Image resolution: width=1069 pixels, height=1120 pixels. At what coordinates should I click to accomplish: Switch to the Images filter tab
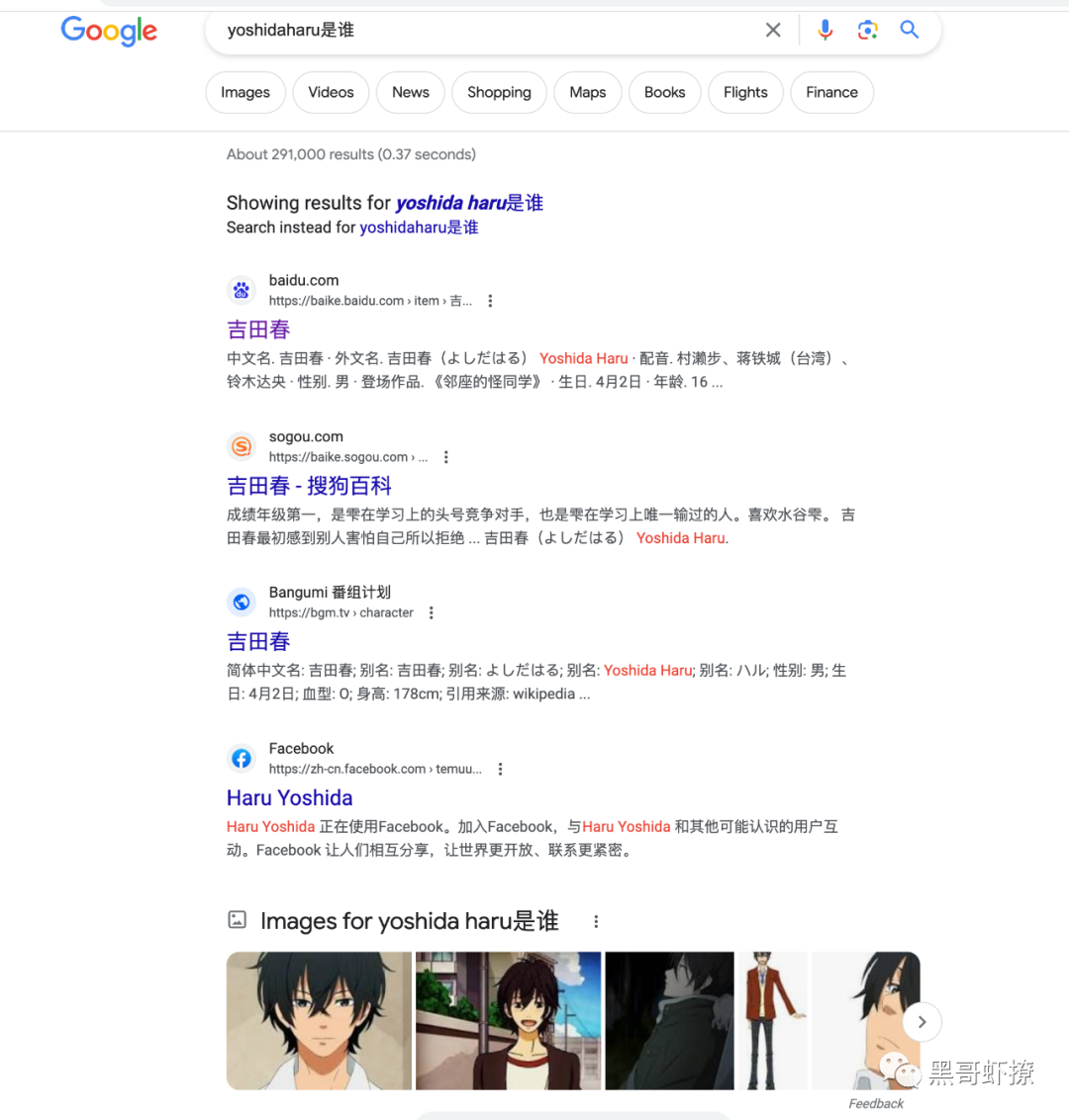[x=245, y=92]
